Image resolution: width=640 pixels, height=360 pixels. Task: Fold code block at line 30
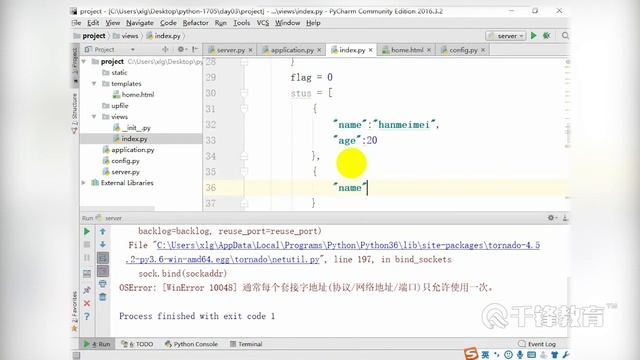[244, 93]
